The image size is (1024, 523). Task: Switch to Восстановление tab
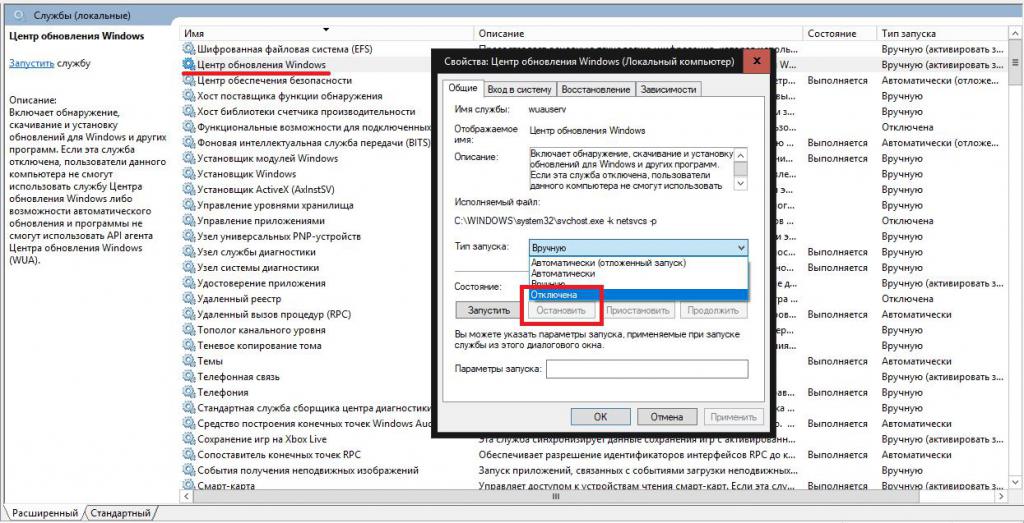tap(596, 89)
